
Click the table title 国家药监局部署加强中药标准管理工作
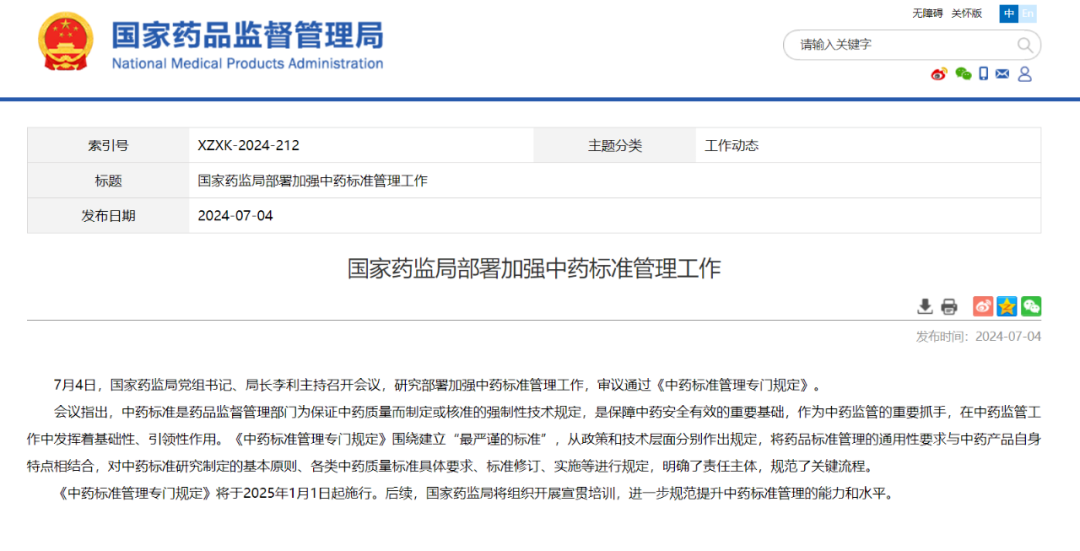click(x=313, y=180)
